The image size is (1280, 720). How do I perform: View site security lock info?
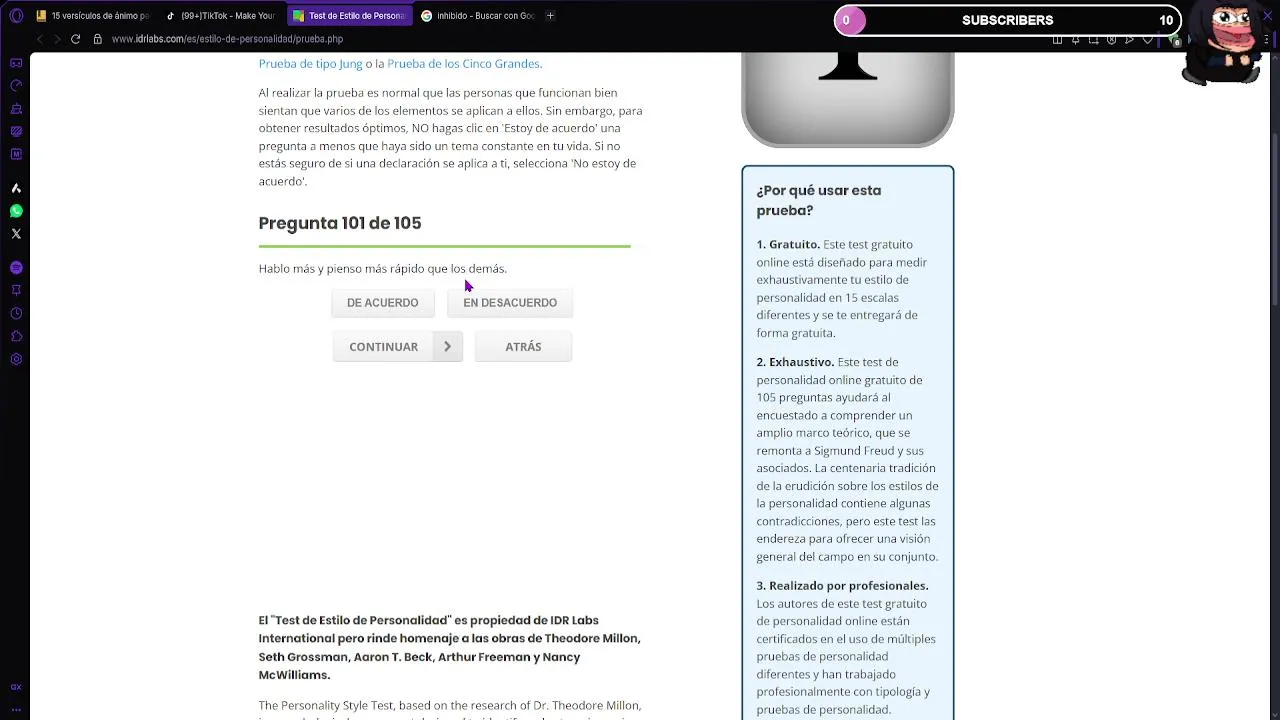coord(98,39)
